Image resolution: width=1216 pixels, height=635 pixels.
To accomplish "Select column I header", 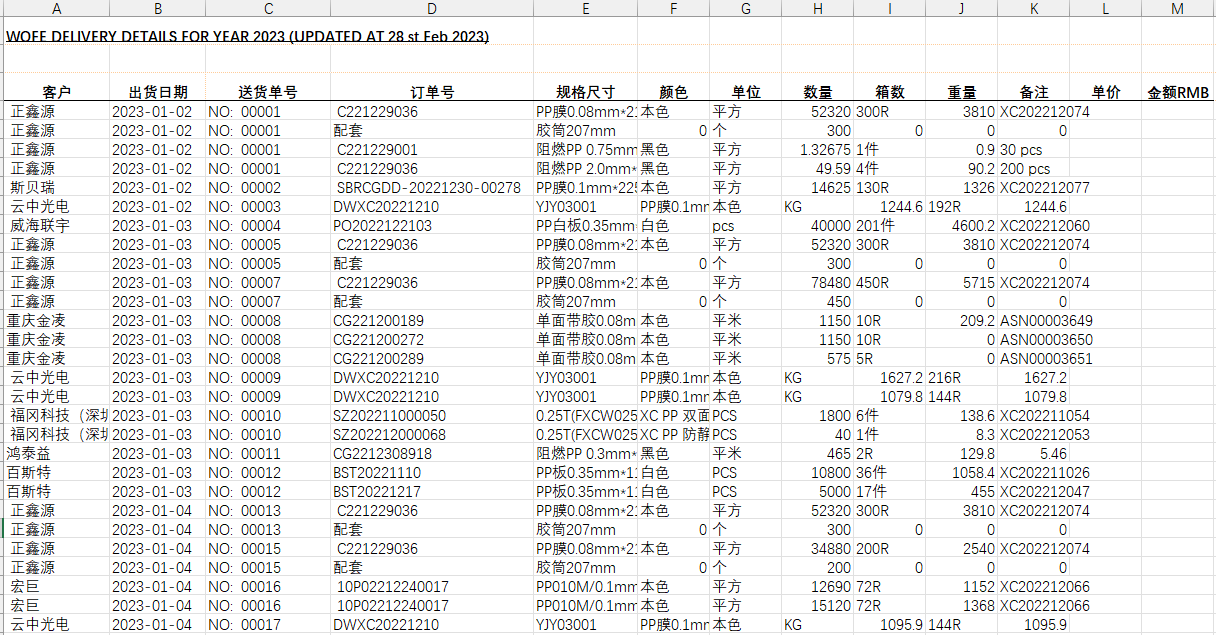I will (x=889, y=9).
